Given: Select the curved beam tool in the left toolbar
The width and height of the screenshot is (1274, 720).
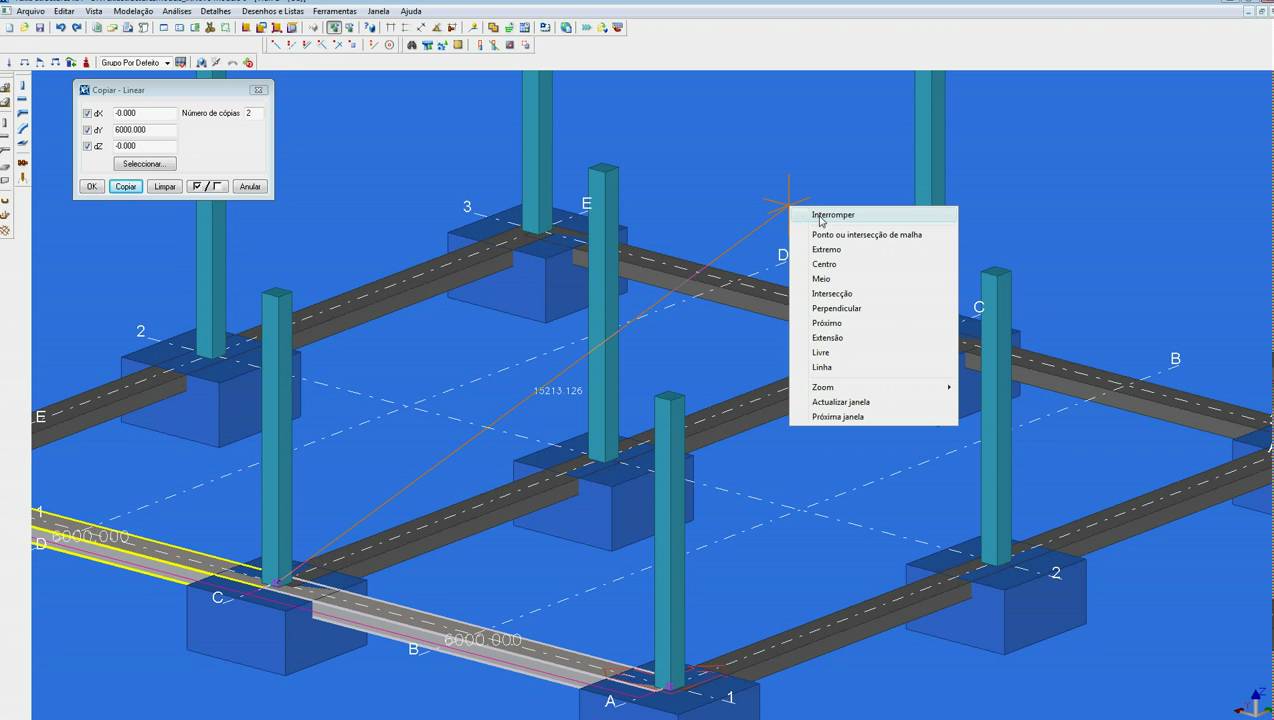Looking at the screenshot, I should [22, 128].
